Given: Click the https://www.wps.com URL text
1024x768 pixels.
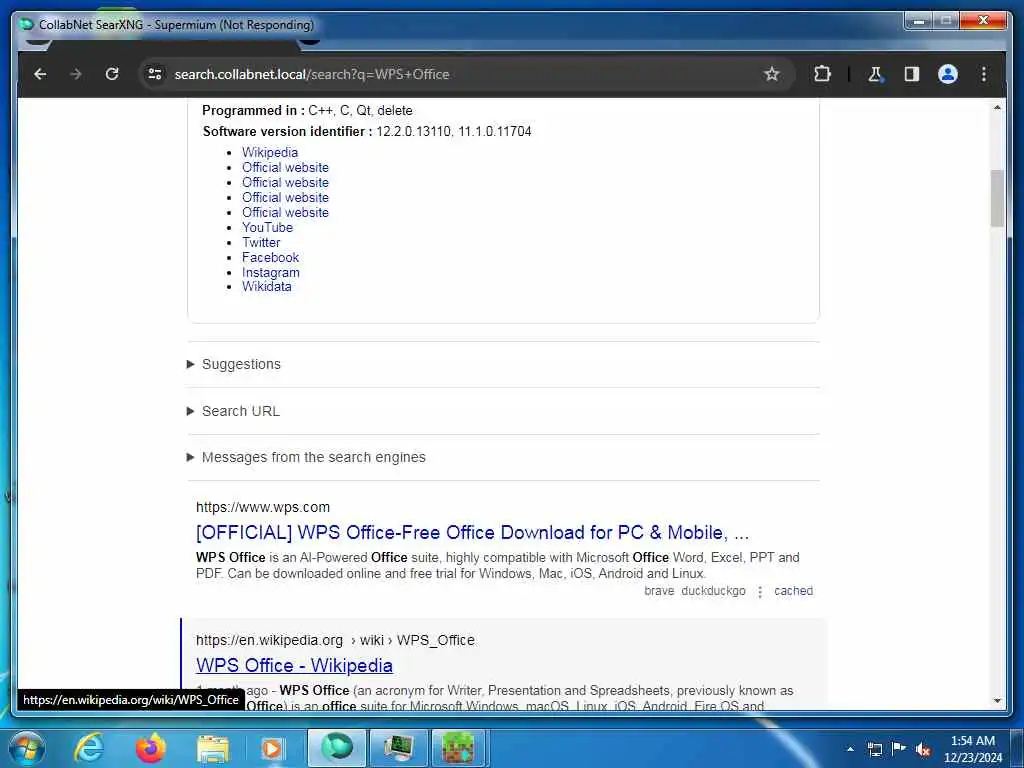Looking at the screenshot, I should pyautogui.click(x=263, y=507).
